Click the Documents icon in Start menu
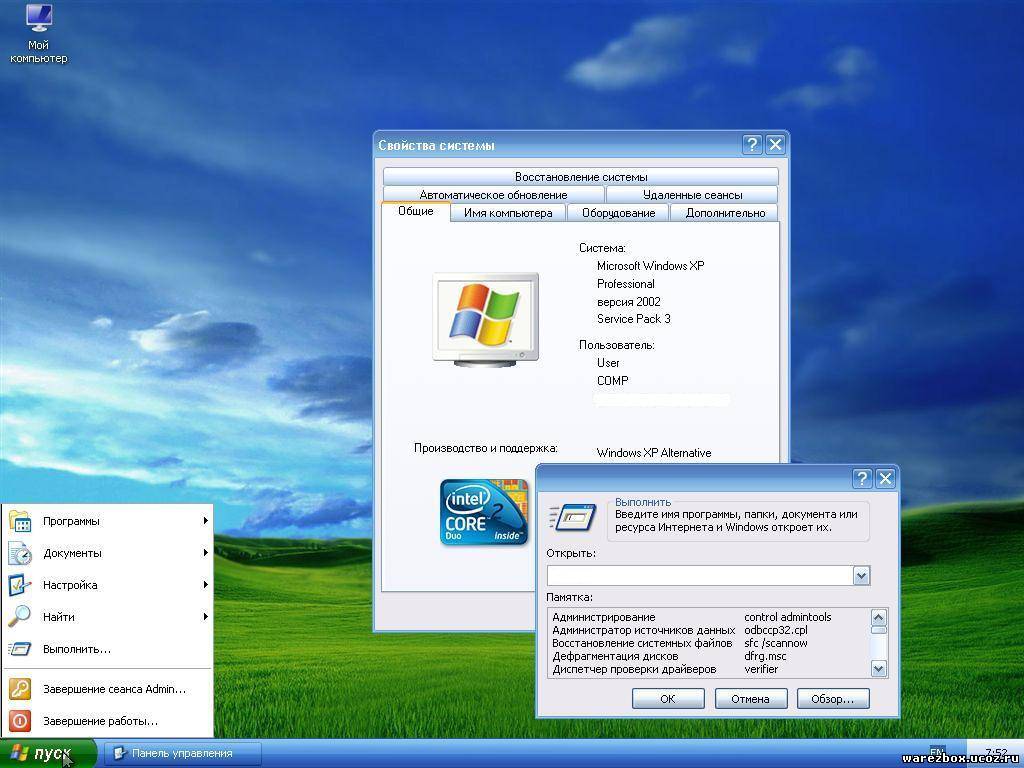The height and width of the screenshot is (768, 1024). pyautogui.click(x=20, y=553)
